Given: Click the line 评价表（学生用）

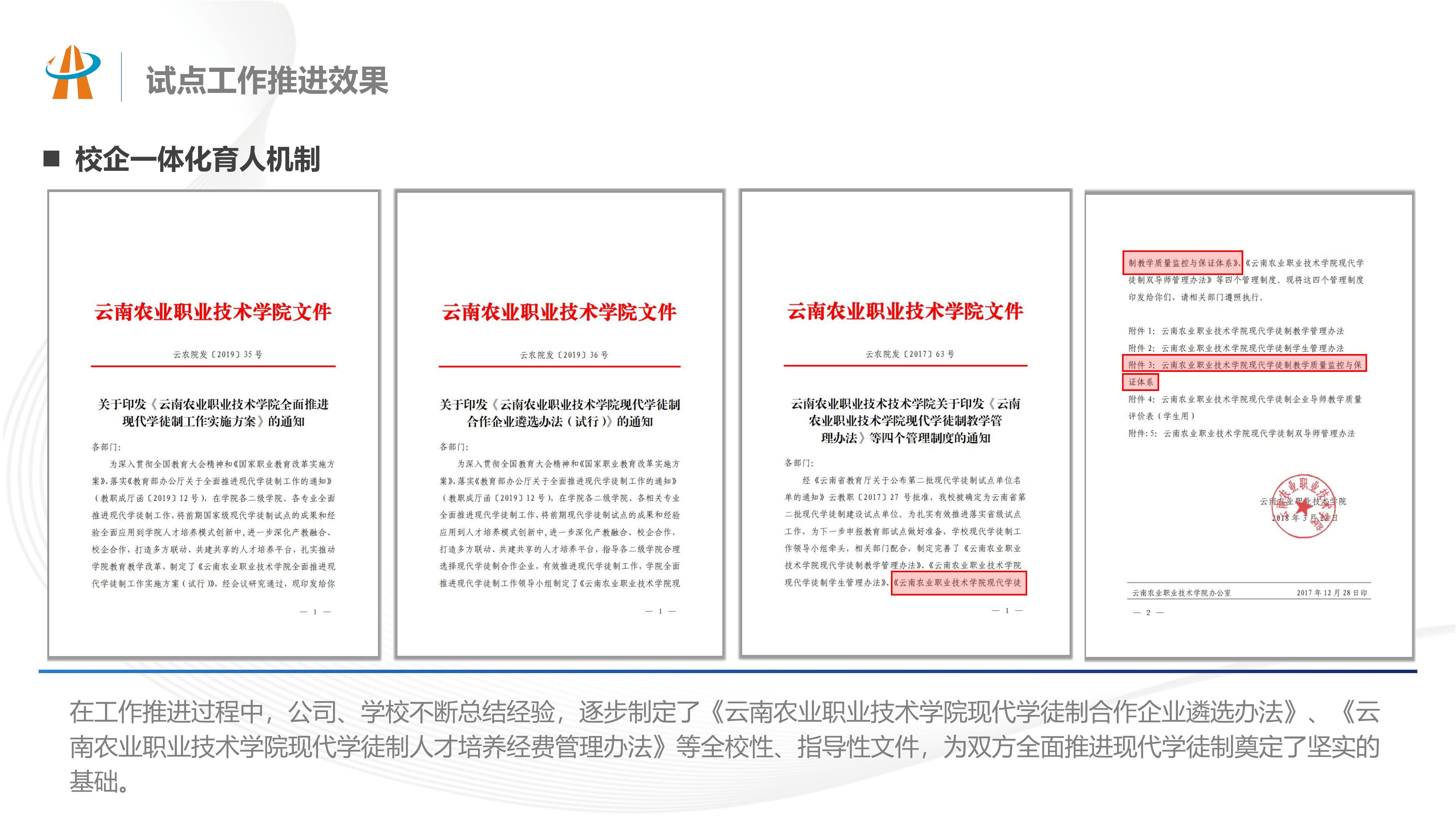Looking at the screenshot, I should 1162,416.
